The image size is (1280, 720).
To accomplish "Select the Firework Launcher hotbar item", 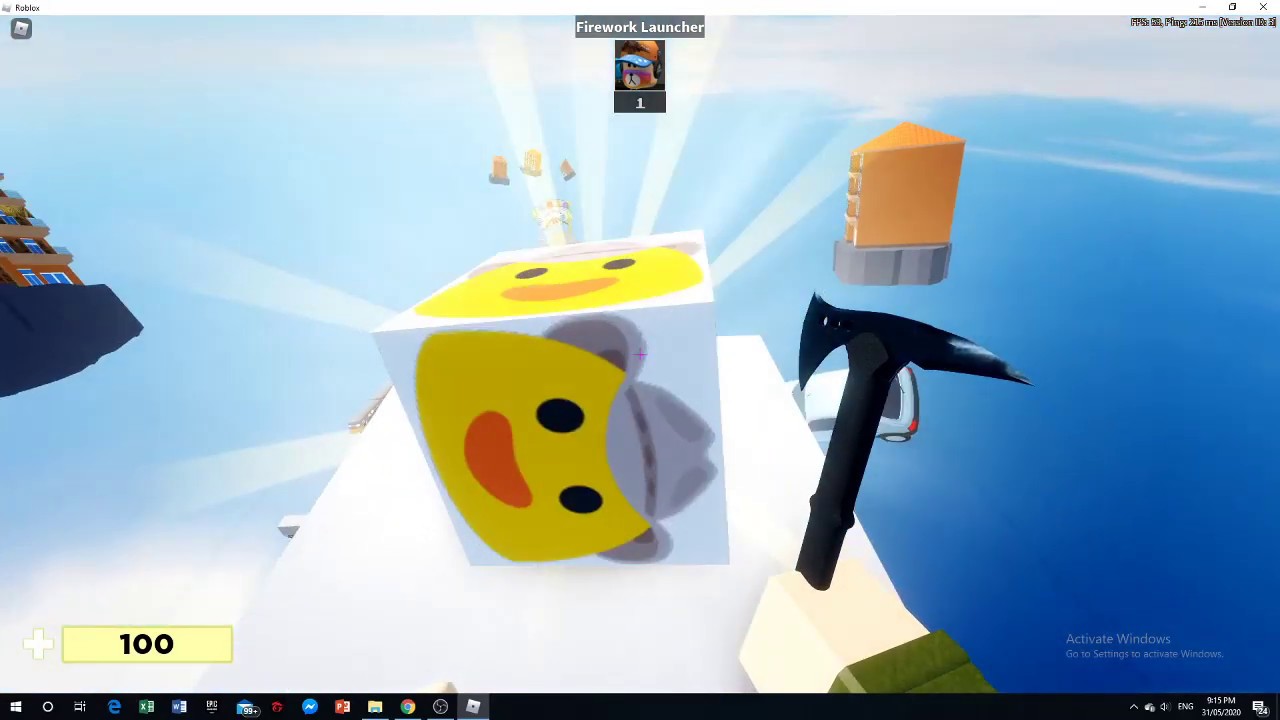I will 640,66.
